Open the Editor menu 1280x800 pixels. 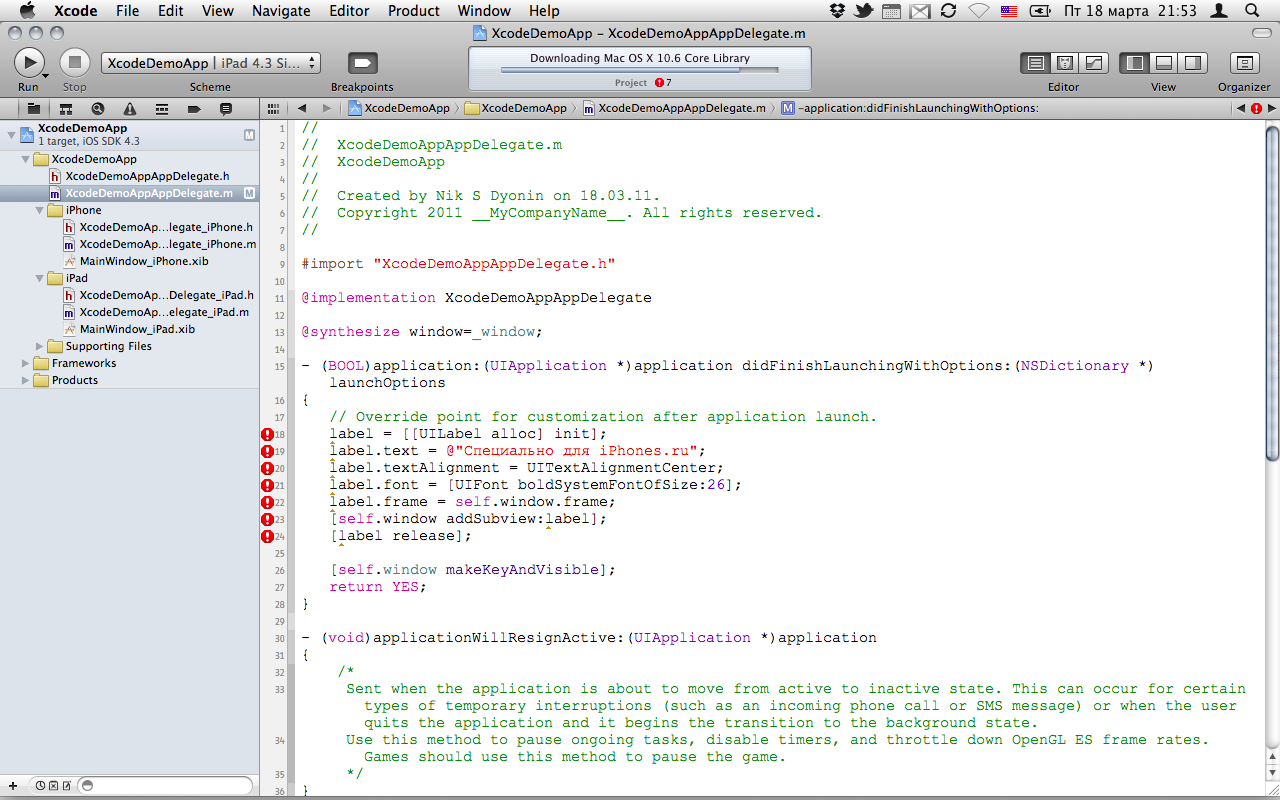point(349,11)
